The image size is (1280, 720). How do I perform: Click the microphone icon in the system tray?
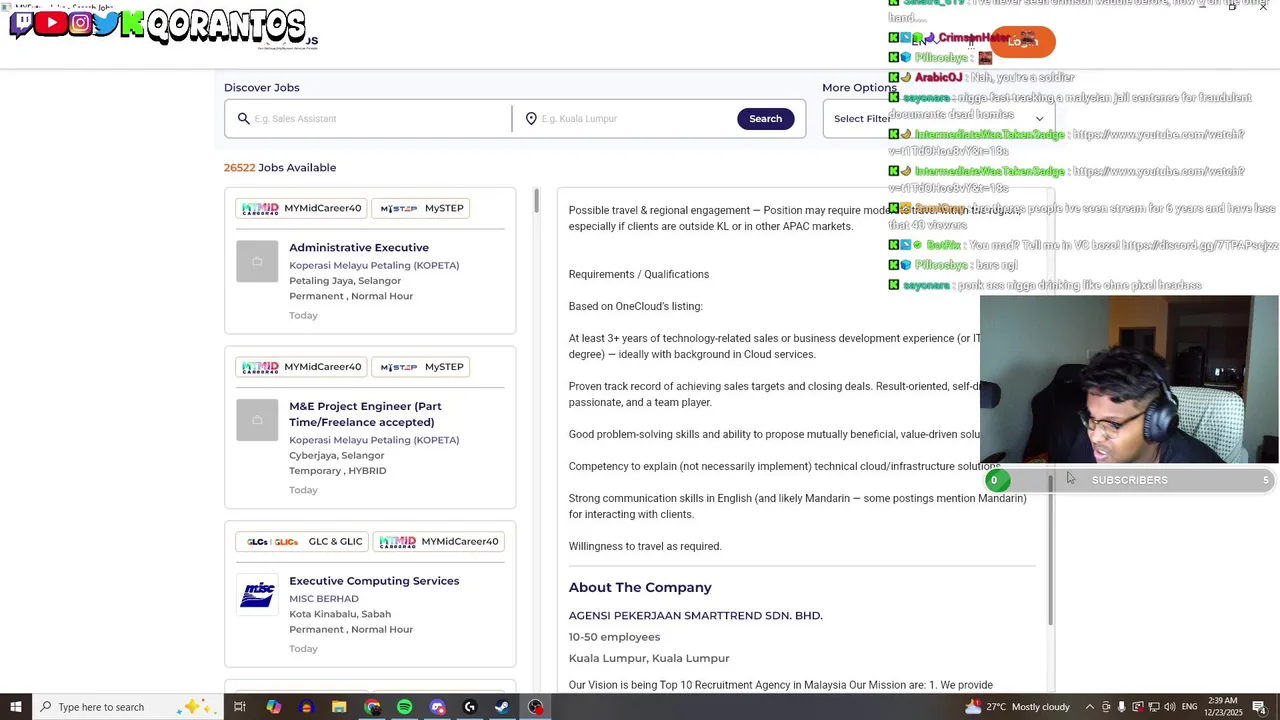click(1121, 707)
